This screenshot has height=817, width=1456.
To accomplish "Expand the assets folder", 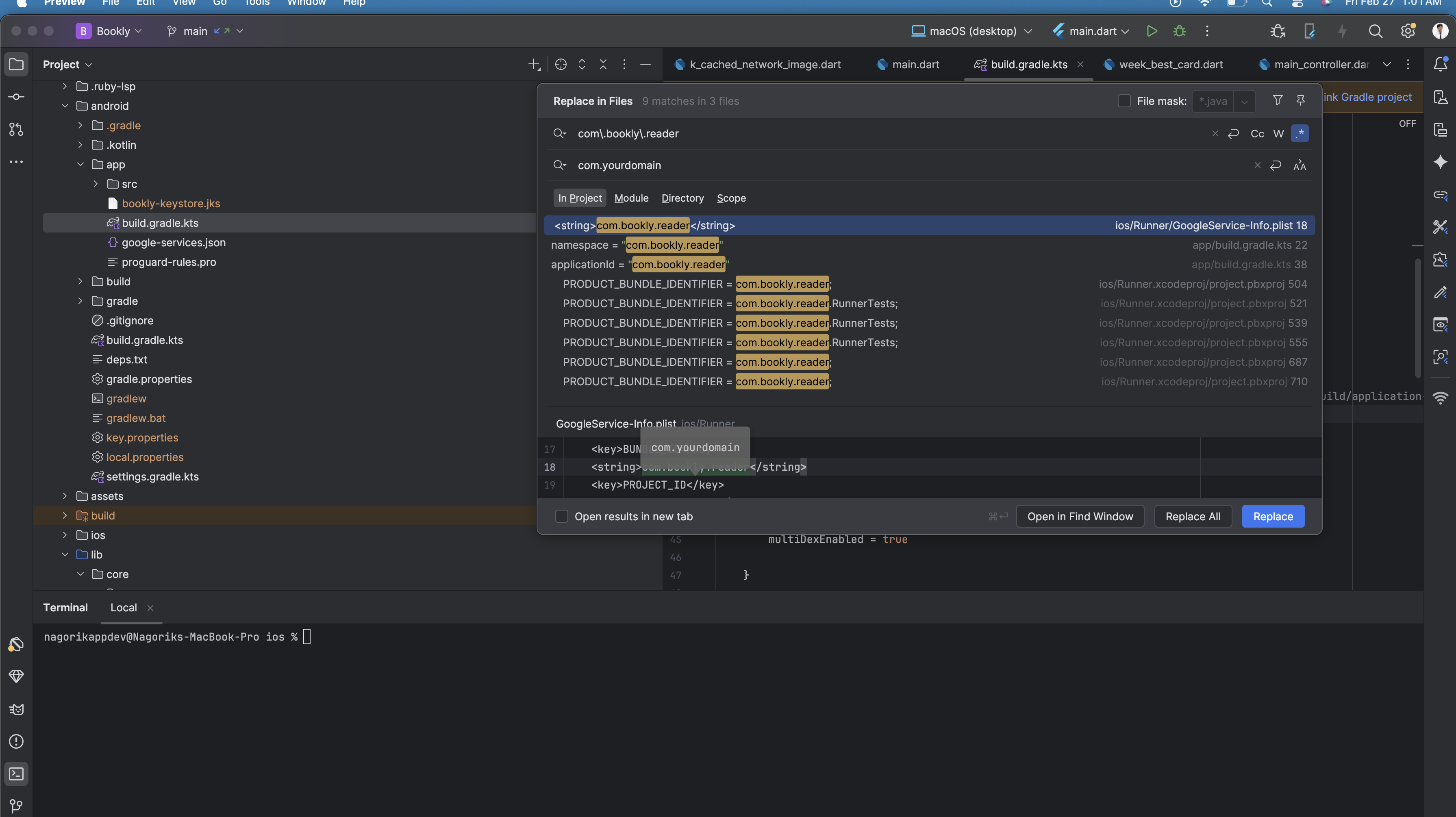I will (65, 496).
